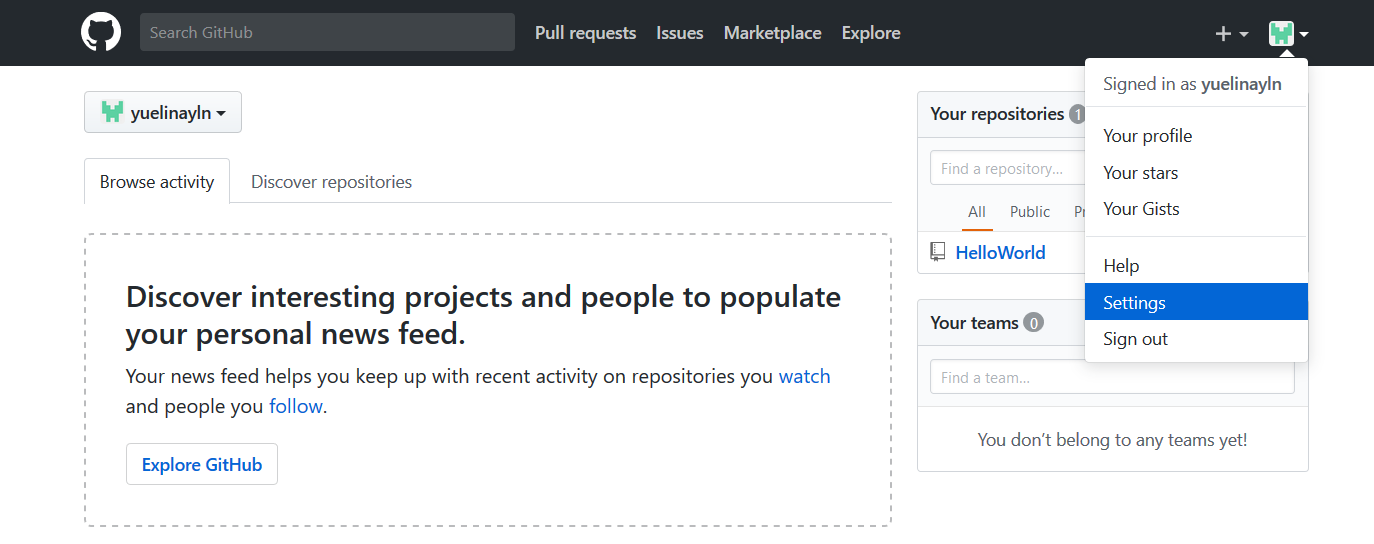This screenshot has width=1374, height=544.
Task: Open the yuelinayln account switcher dropdown
Action: [x=163, y=113]
